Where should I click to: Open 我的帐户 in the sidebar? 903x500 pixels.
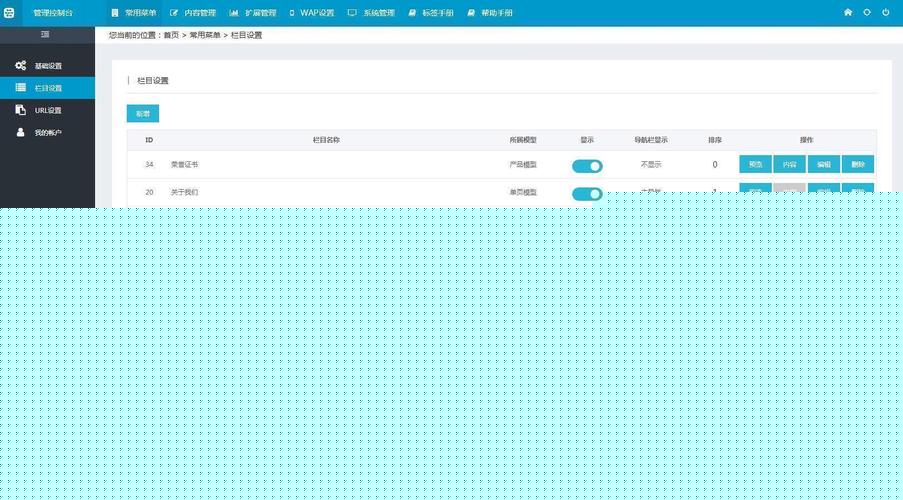tap(47, 132)
